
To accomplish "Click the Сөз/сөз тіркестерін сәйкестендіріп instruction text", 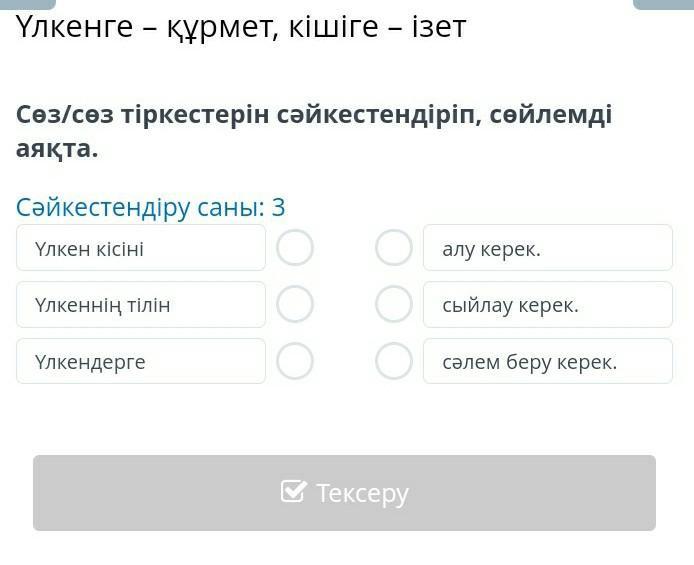I will 313,114.
